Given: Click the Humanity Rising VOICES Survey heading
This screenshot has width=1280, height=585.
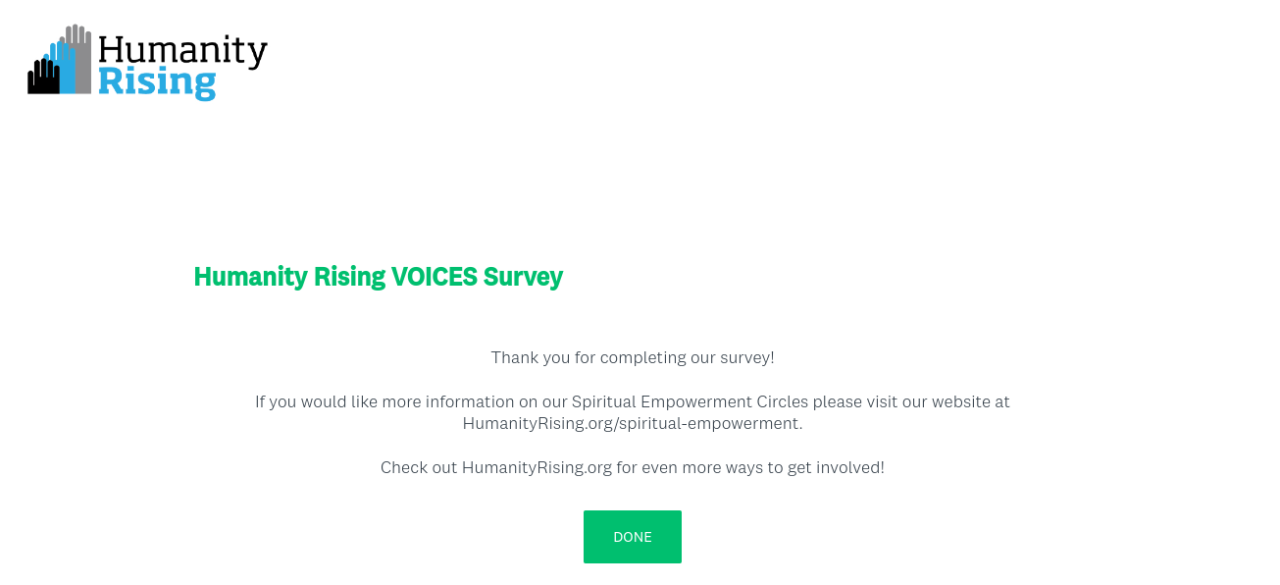Looking at the screenshot, I should point(378,277).
